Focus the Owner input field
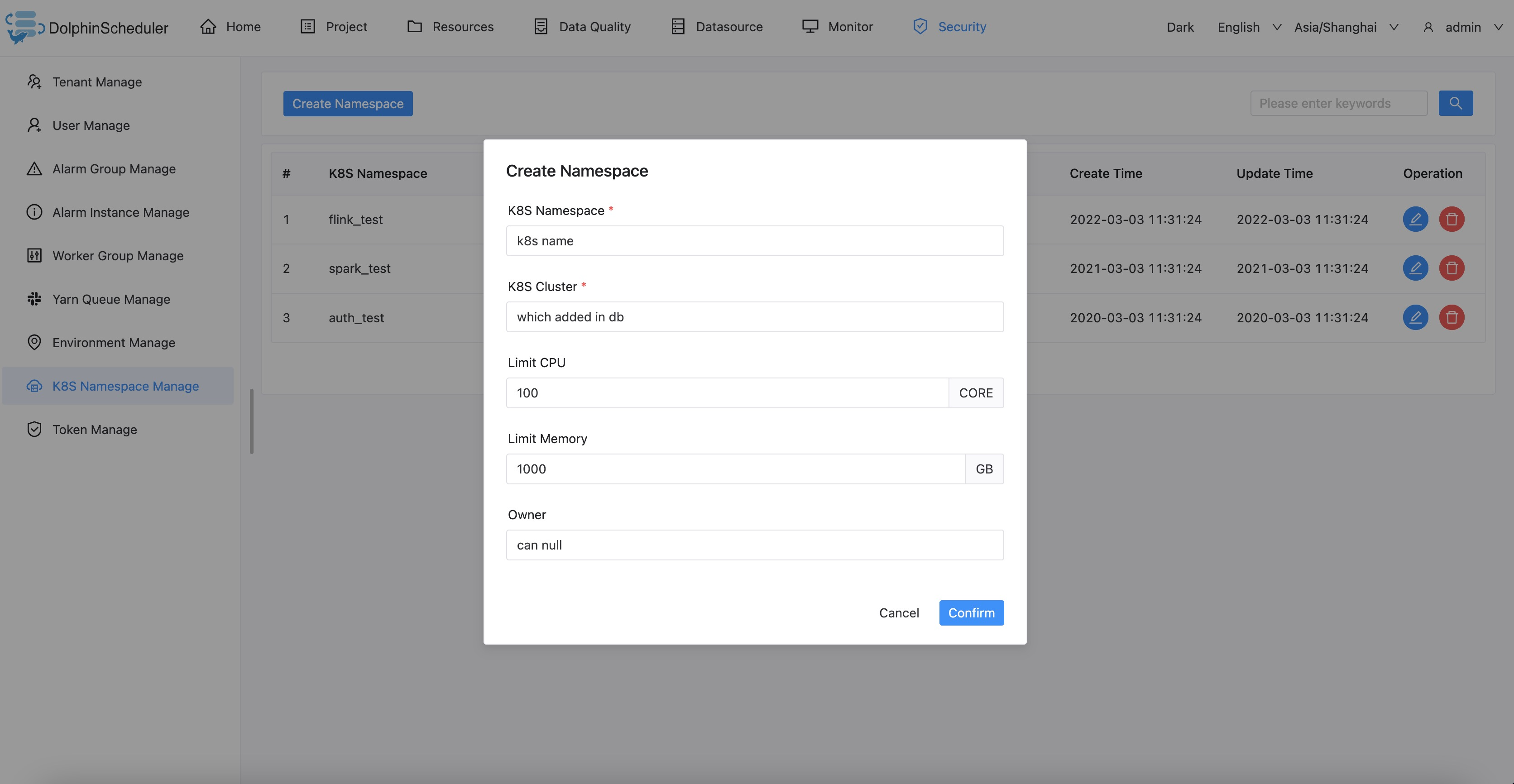Screen dimensions: 1514x784 tap(755, 545)
